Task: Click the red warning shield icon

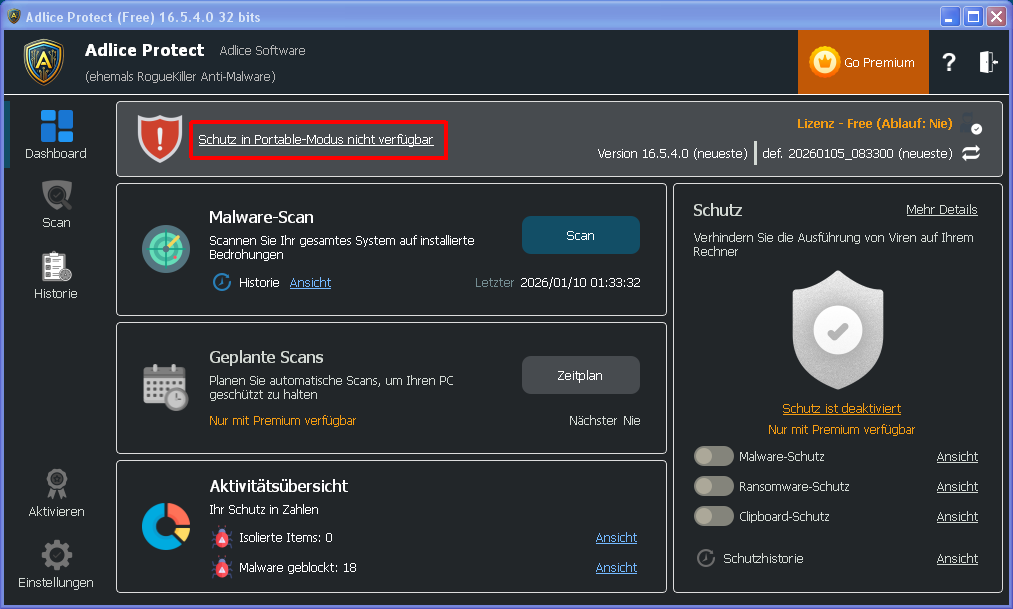Action: (x=160, y=138)
